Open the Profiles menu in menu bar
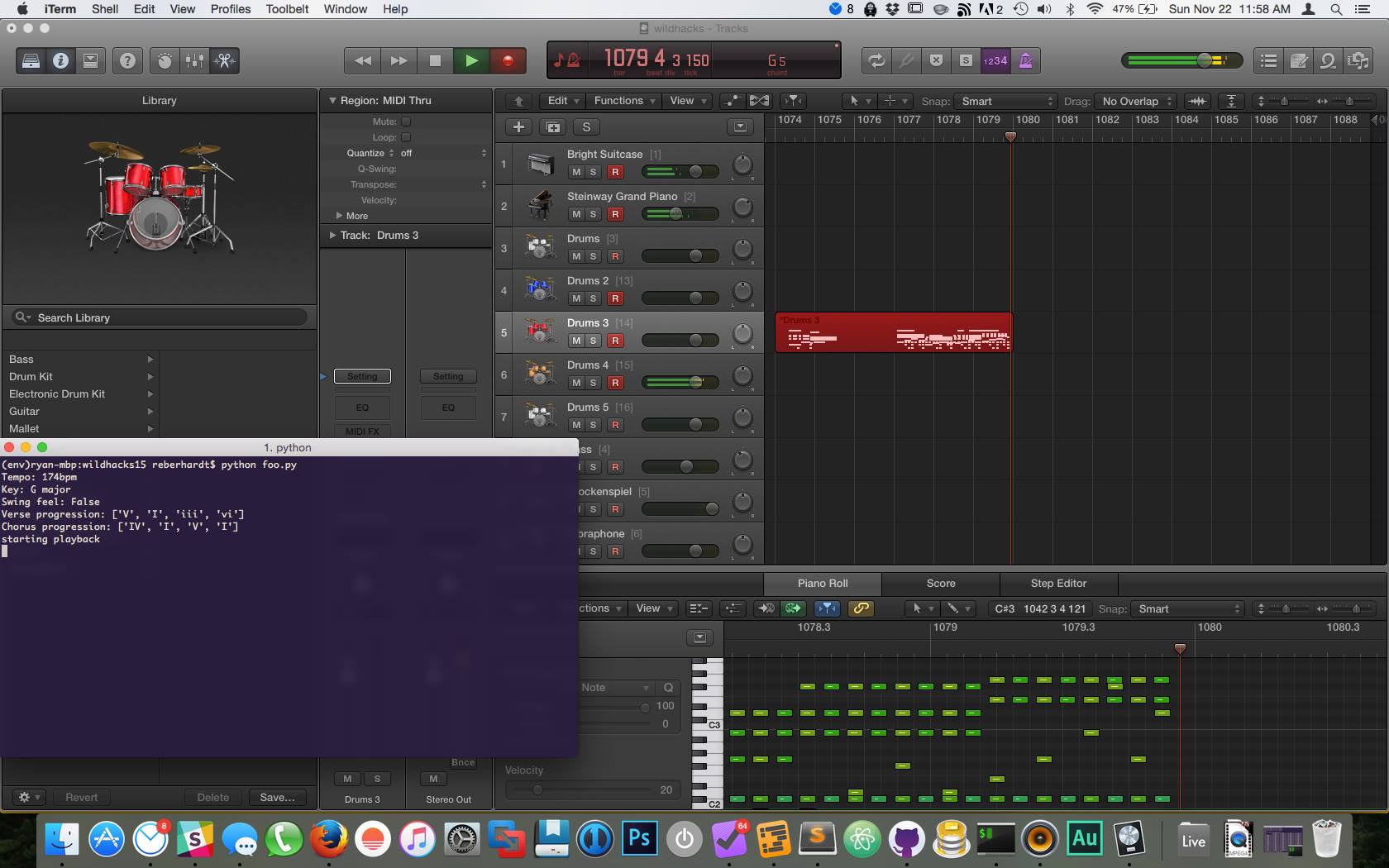The image size is (1389, 868). [231, 9]
